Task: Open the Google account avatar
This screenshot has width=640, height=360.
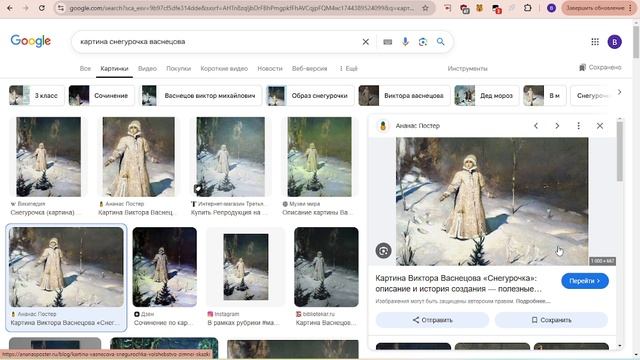Action: pyautogui.click(x=614, y=42)
